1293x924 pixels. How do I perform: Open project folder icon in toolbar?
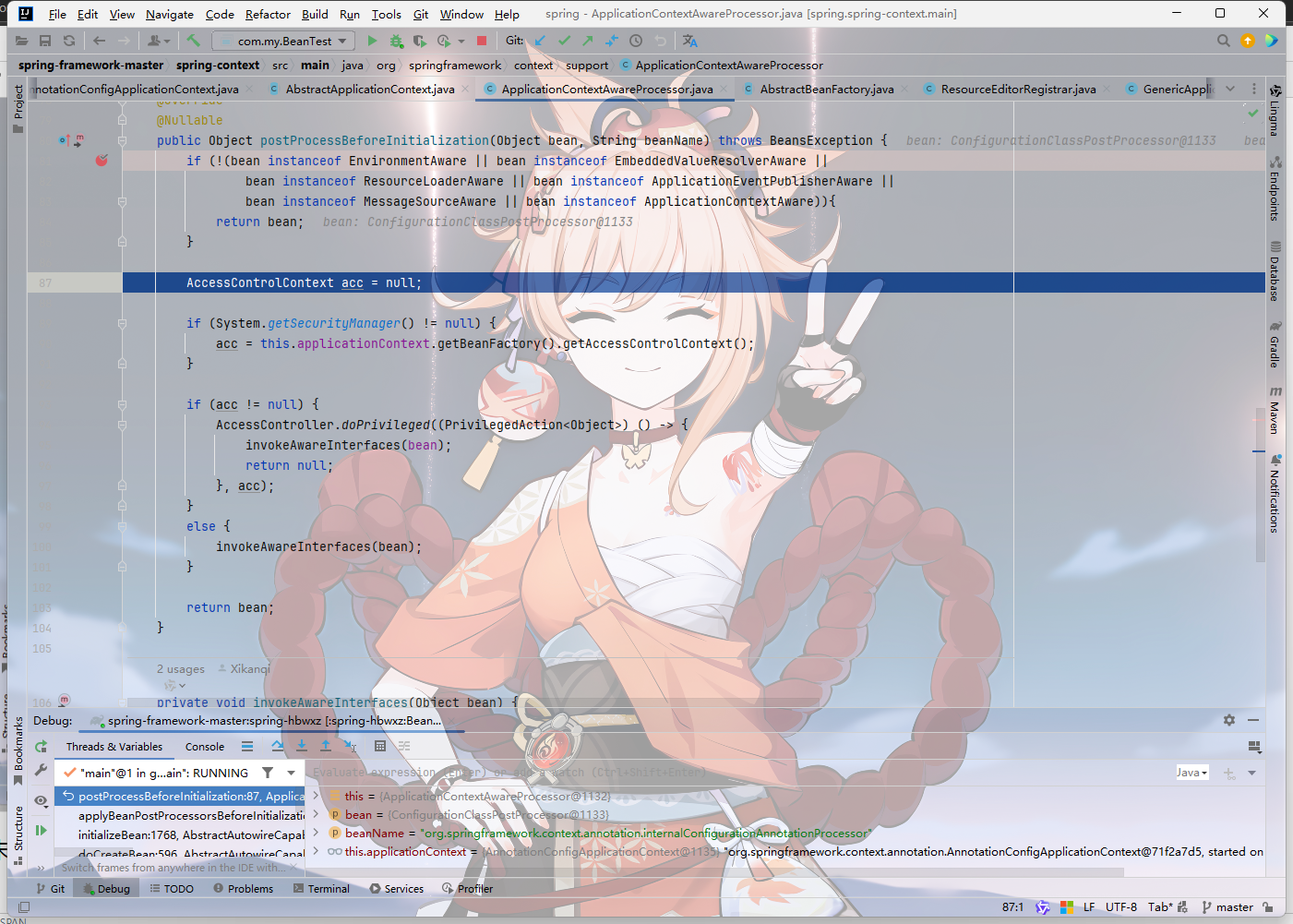coord(21,41)
